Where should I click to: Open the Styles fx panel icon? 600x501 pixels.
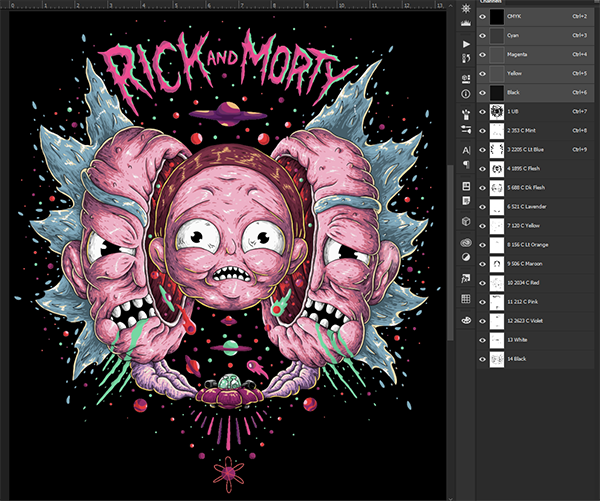click(x=466, y=278)
